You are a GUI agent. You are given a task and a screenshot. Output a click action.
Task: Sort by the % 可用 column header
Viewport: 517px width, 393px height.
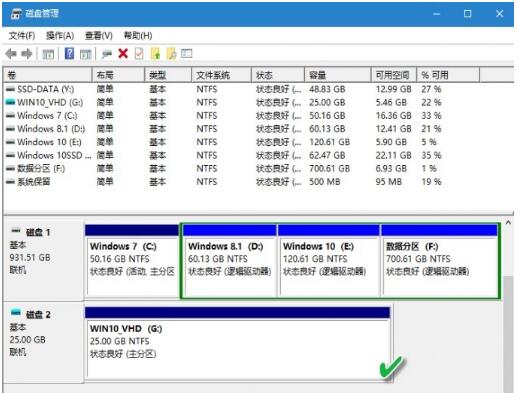pos(448,75)
